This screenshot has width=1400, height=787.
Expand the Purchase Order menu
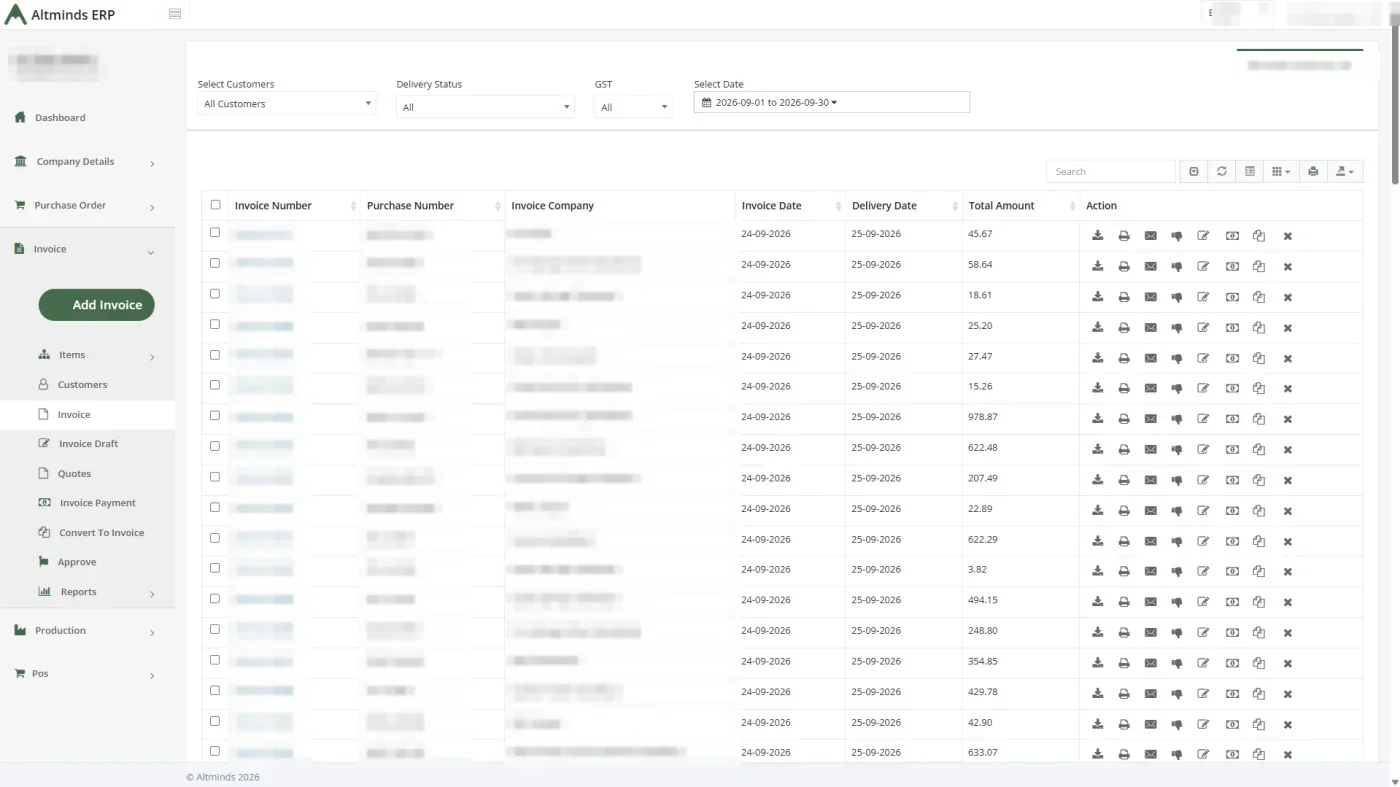[87, 206]
